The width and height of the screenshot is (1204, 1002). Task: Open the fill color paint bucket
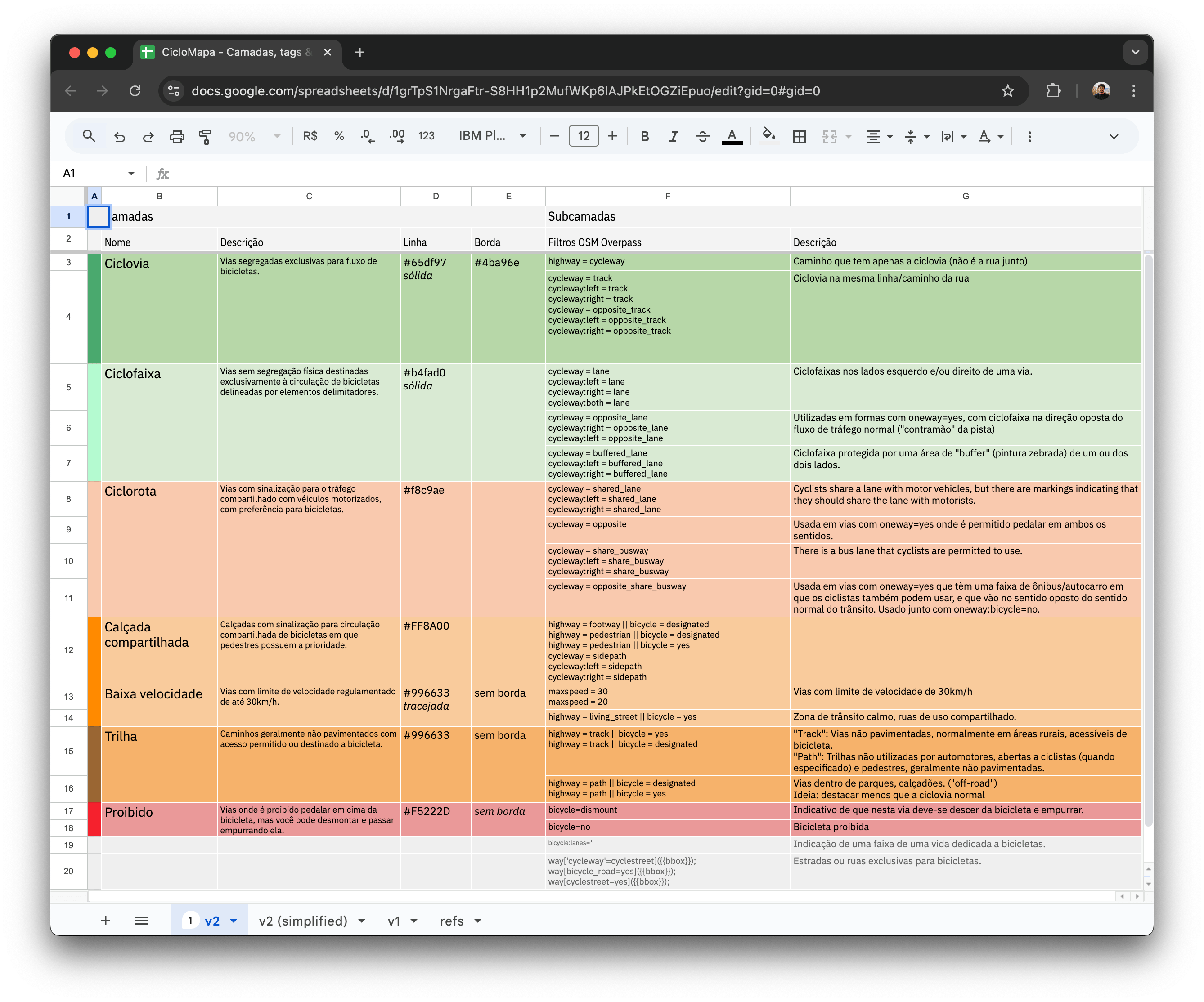coord(768,135)
